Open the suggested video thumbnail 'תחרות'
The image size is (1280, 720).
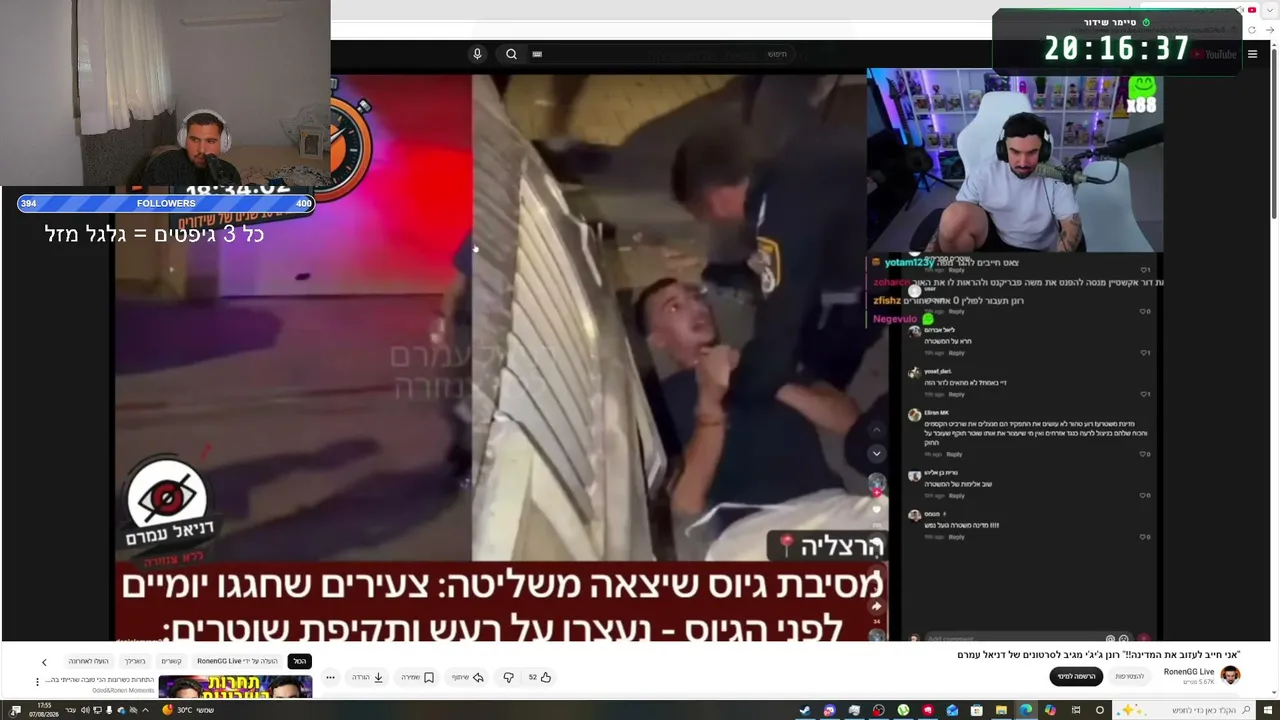(x=235, y=687)
